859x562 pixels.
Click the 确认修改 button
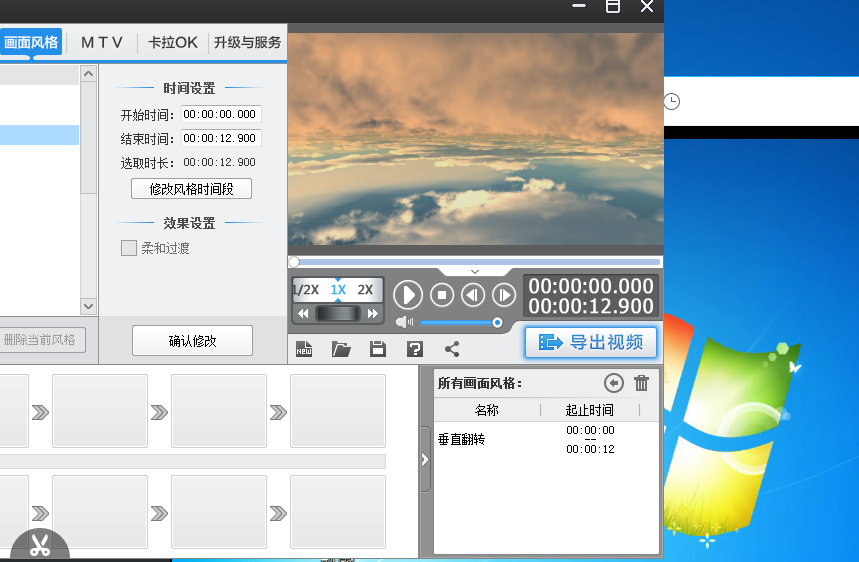coord(192,341)
